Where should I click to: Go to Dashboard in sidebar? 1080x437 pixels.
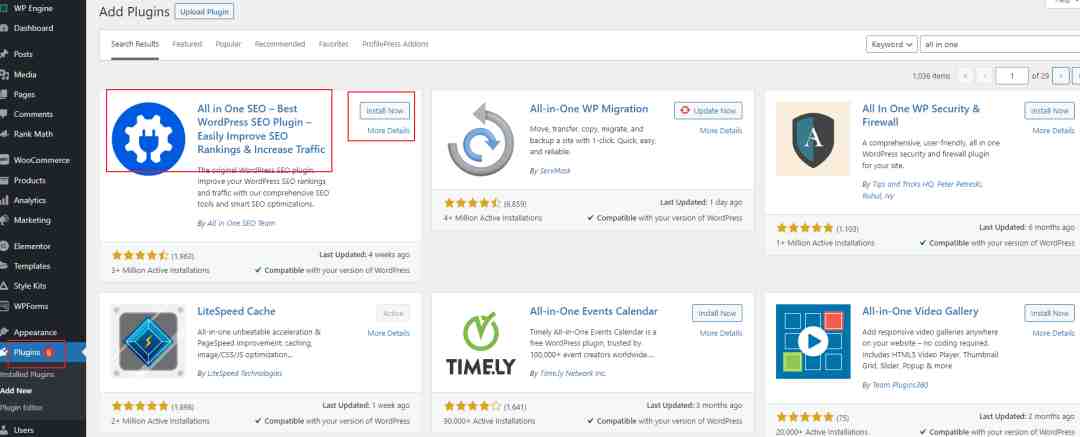[x=33, y=28]
